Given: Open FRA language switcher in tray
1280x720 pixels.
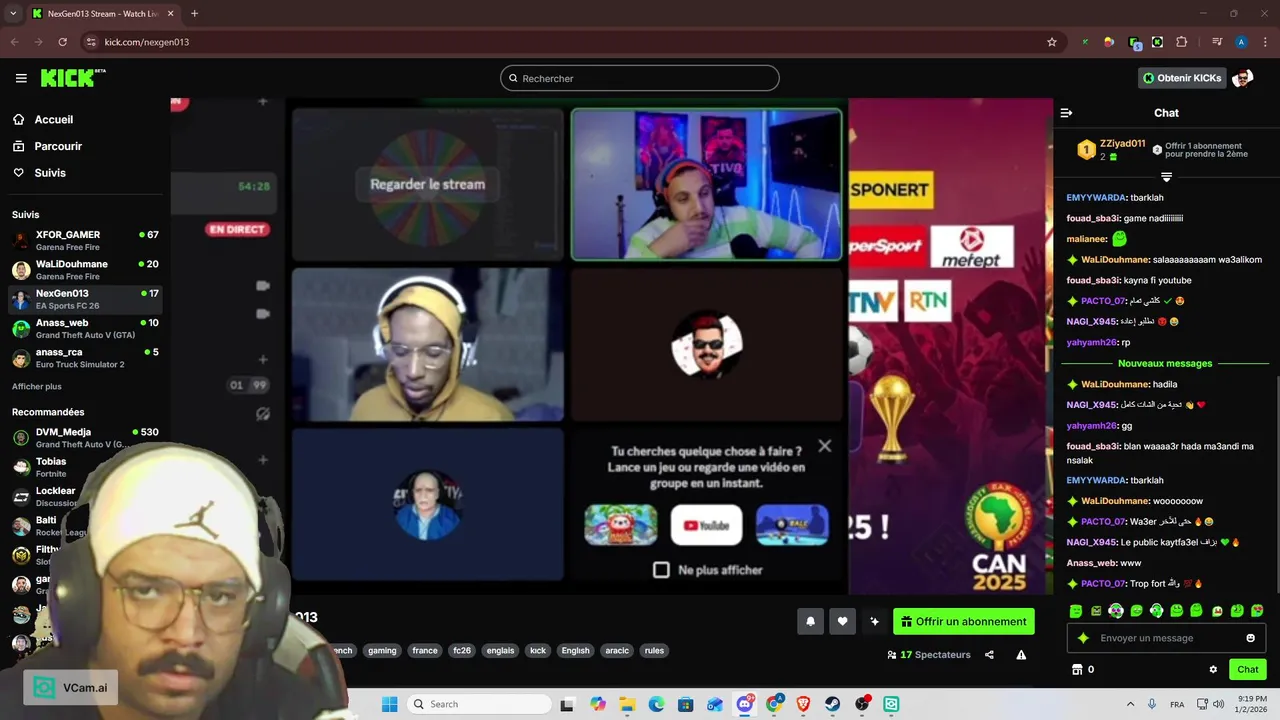Looking at the screenshot, I should point(1177,704).
